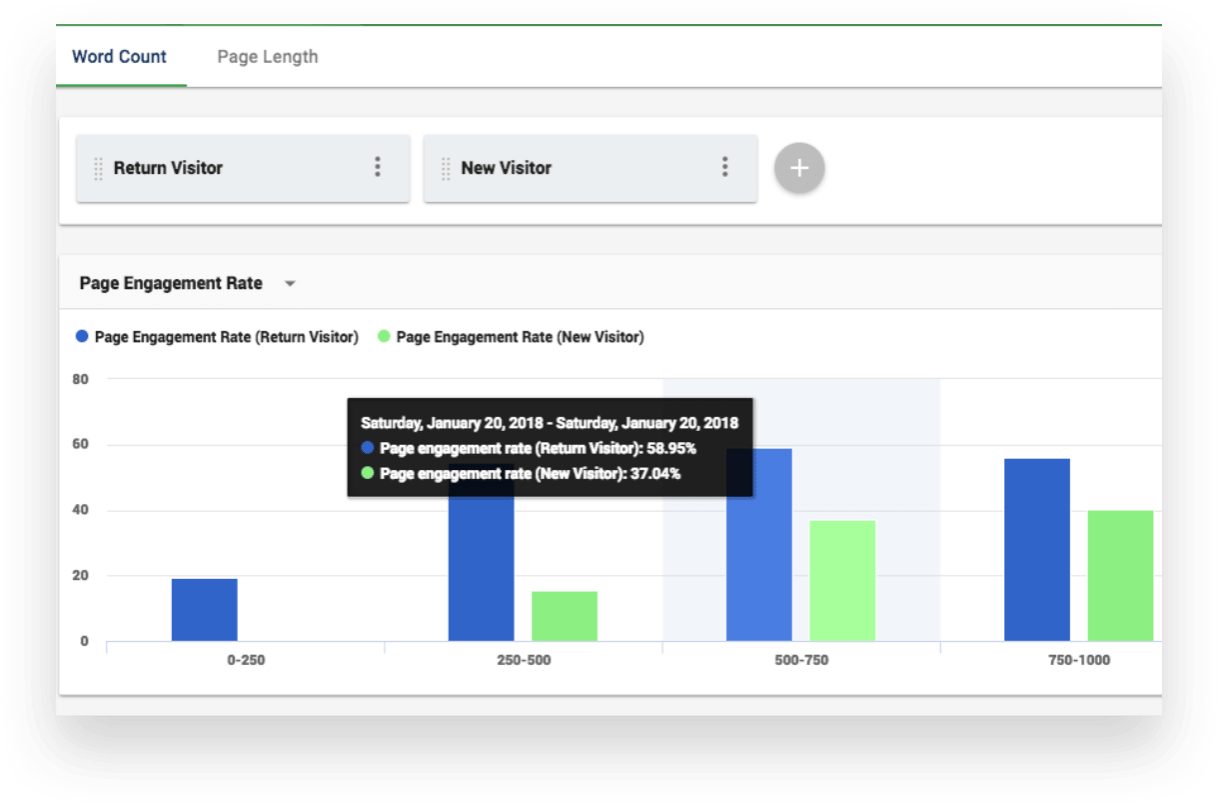Expand the New Visitor segment card

click(590, 168)
